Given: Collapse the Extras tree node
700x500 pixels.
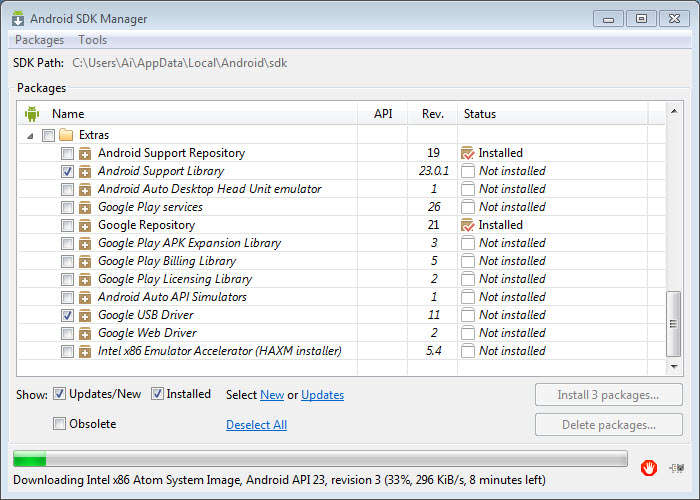Looking at the screenshot, I should coord(29,135).
